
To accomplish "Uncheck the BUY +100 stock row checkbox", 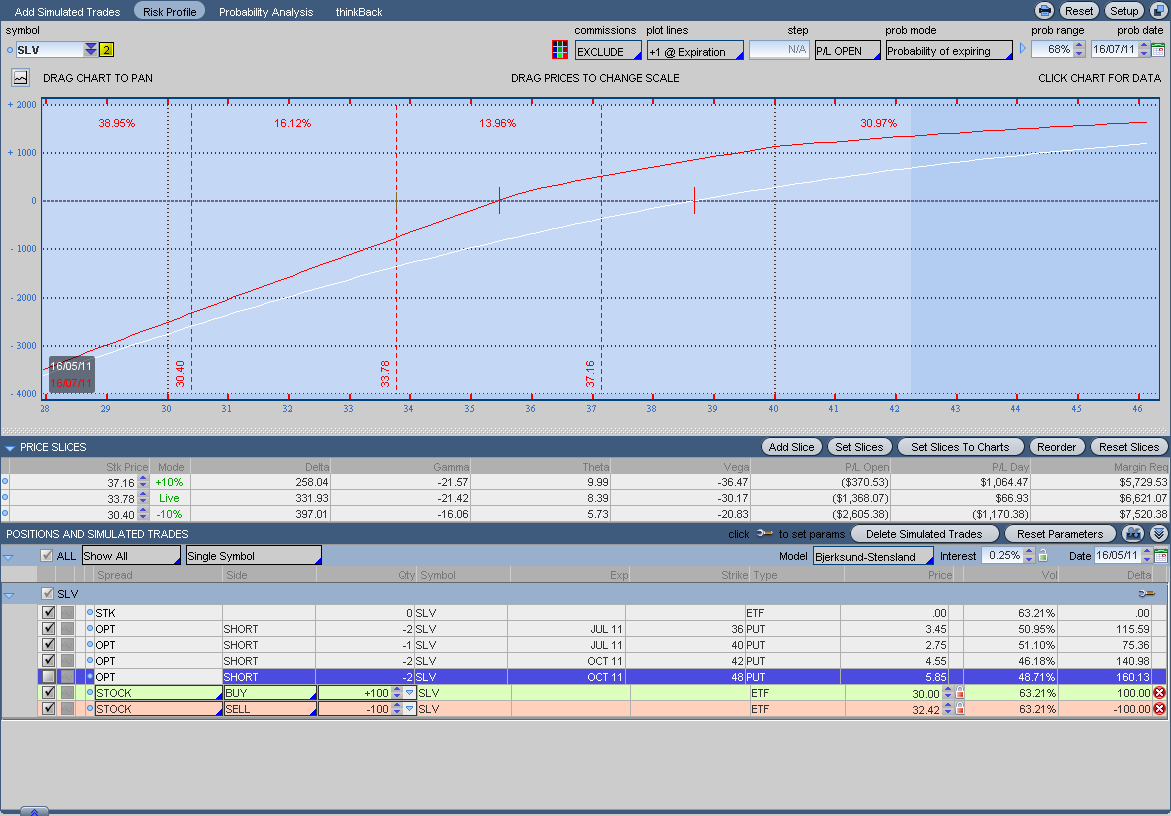I will pos(49,693).
